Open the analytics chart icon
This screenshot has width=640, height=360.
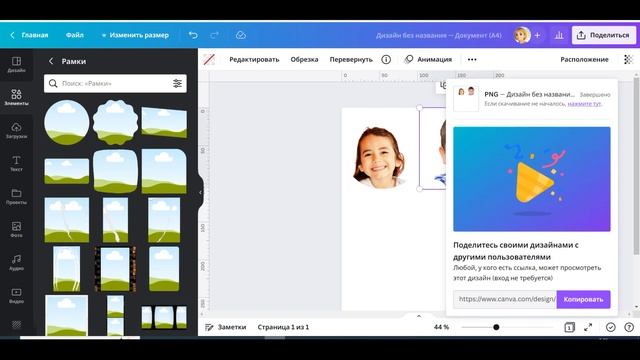click(x=559, y=36)
